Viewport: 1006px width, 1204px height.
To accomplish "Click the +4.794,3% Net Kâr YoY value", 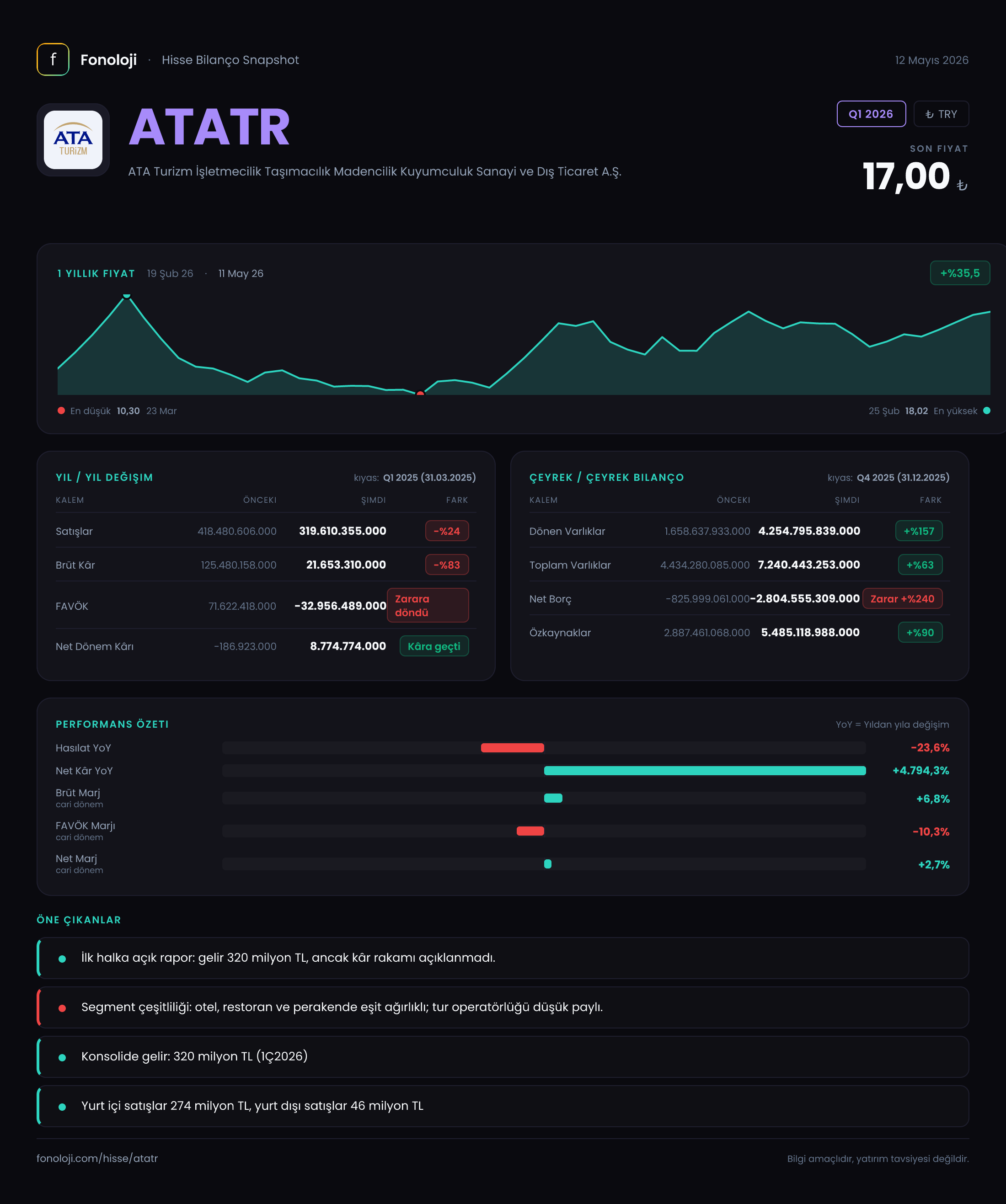I will [920, 771].
